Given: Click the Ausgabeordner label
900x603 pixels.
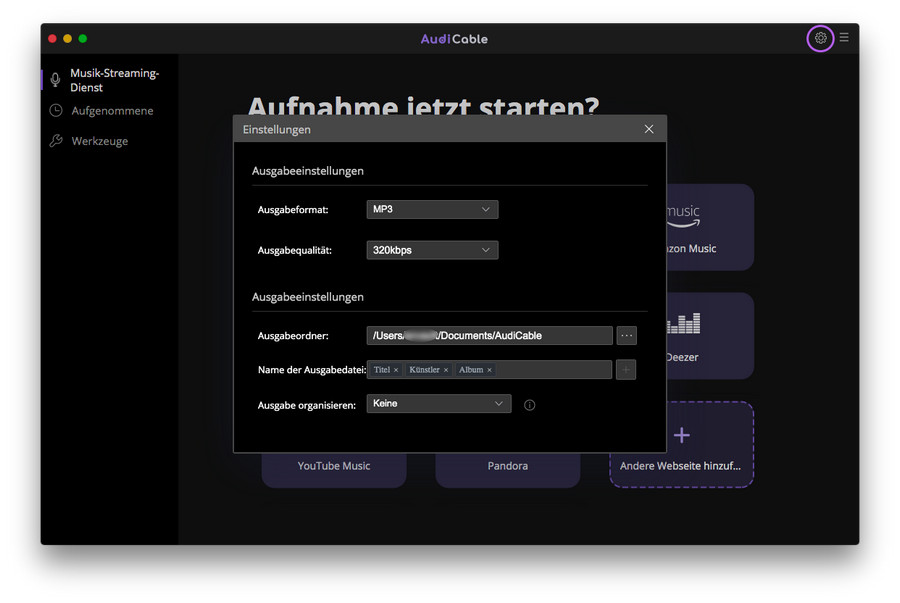Looking at the screenshot, I should (x=293, y=336).
